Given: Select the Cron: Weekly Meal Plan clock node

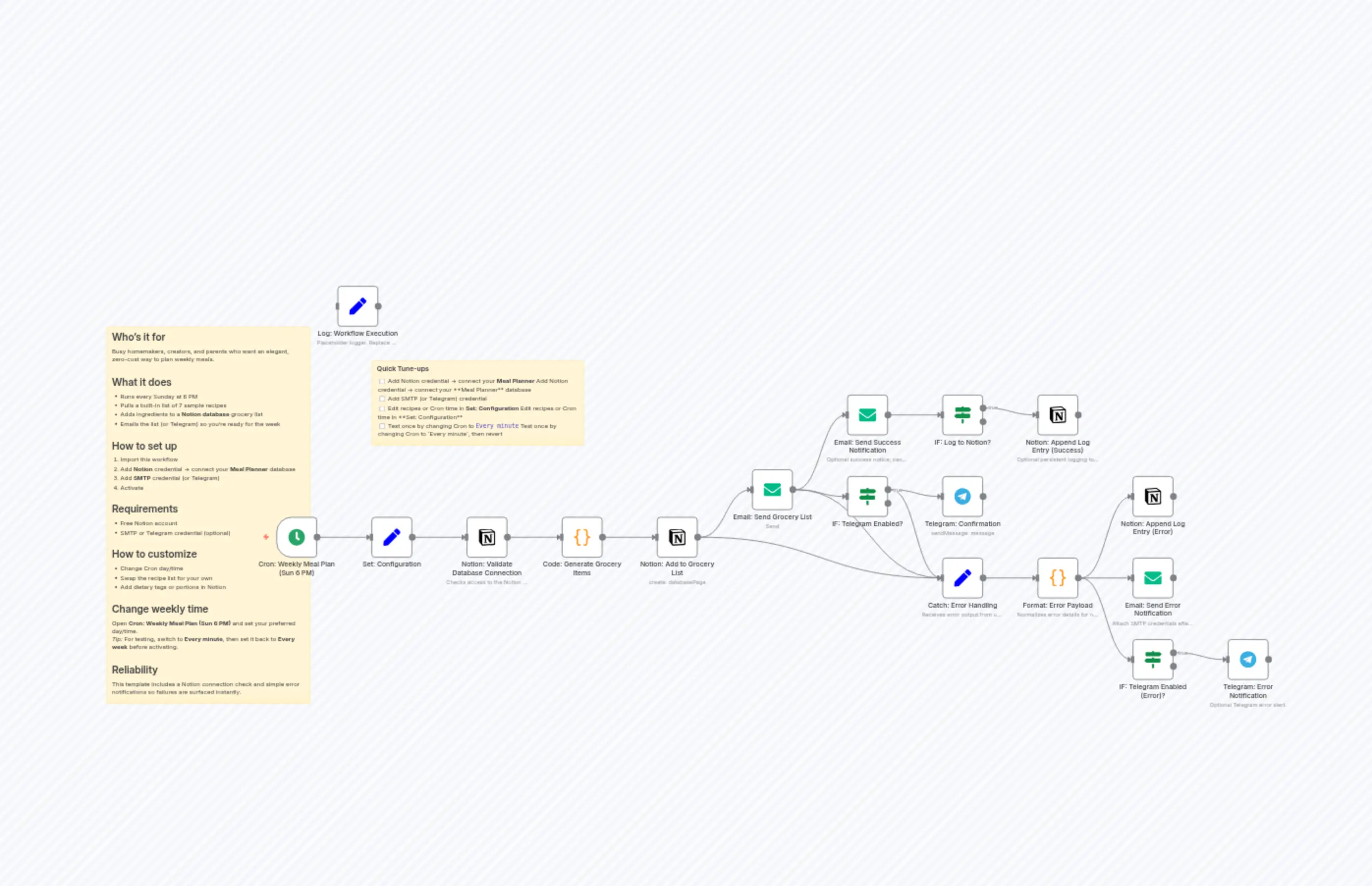Looking at the screenshot, I should click(297, 536).
